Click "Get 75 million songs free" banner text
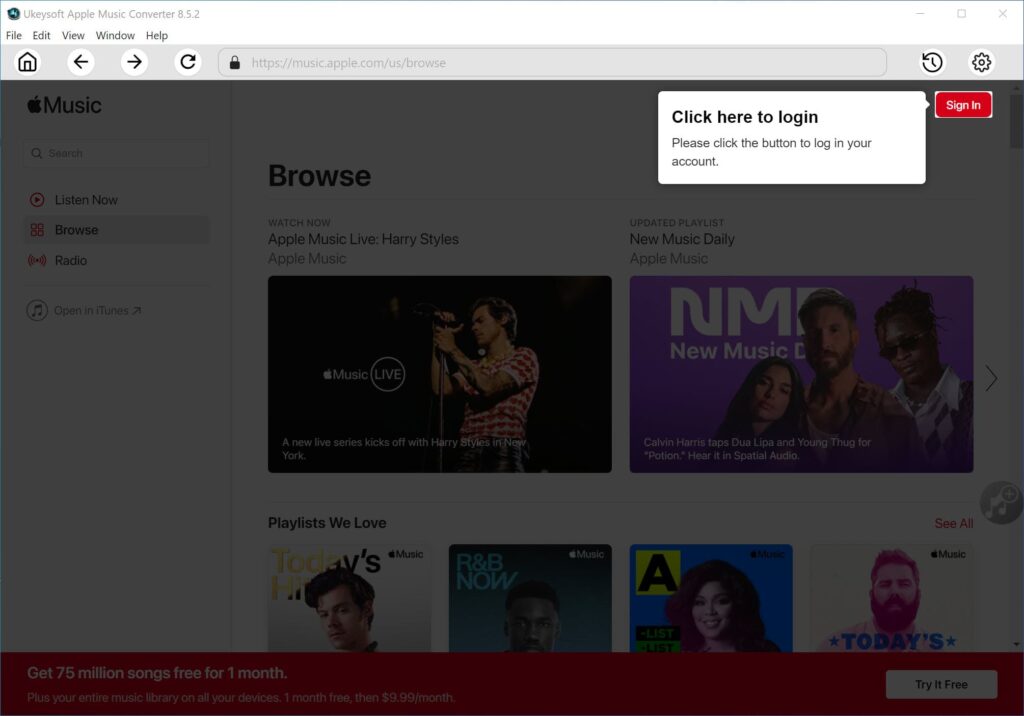Image resolution: width=1024 pixels, height=716 pixels. (x=157, y=673)
